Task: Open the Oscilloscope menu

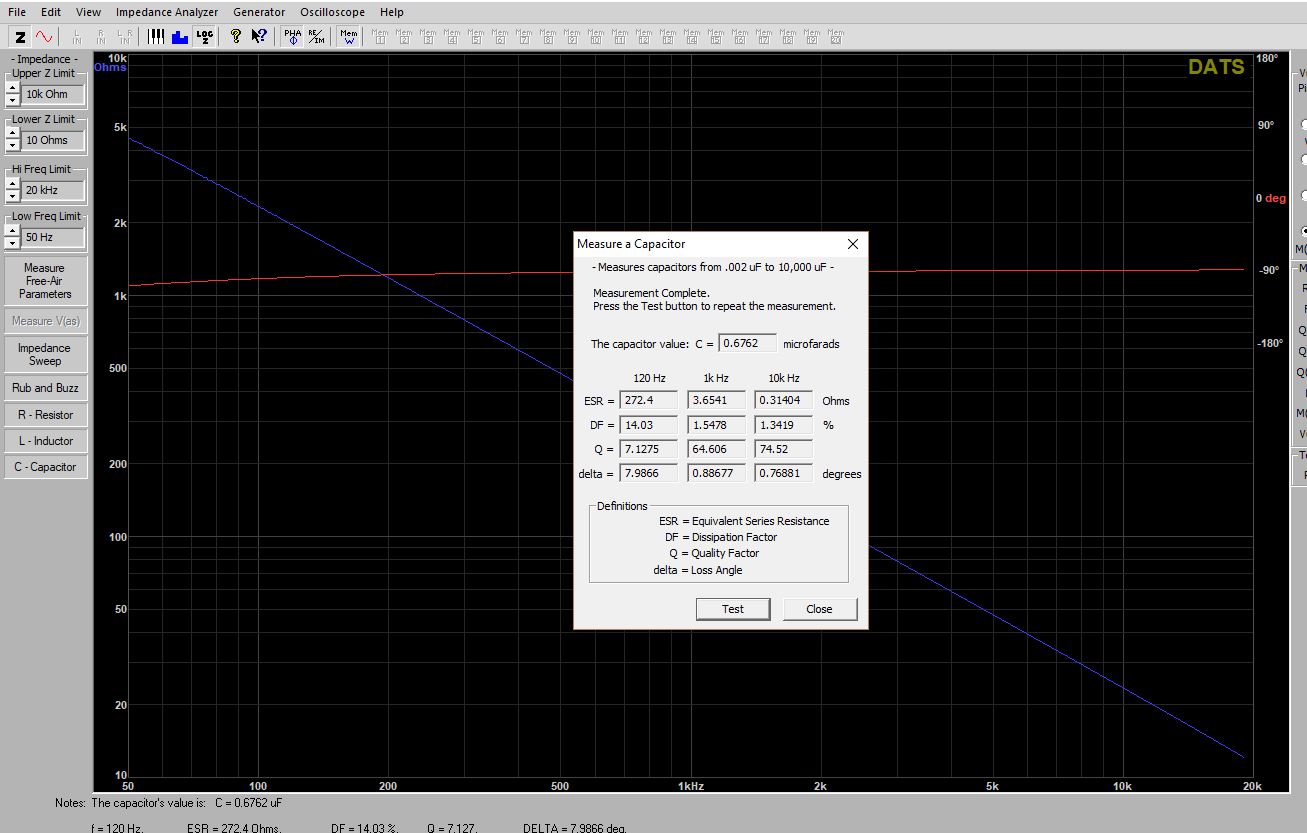Action: point(332,12)
